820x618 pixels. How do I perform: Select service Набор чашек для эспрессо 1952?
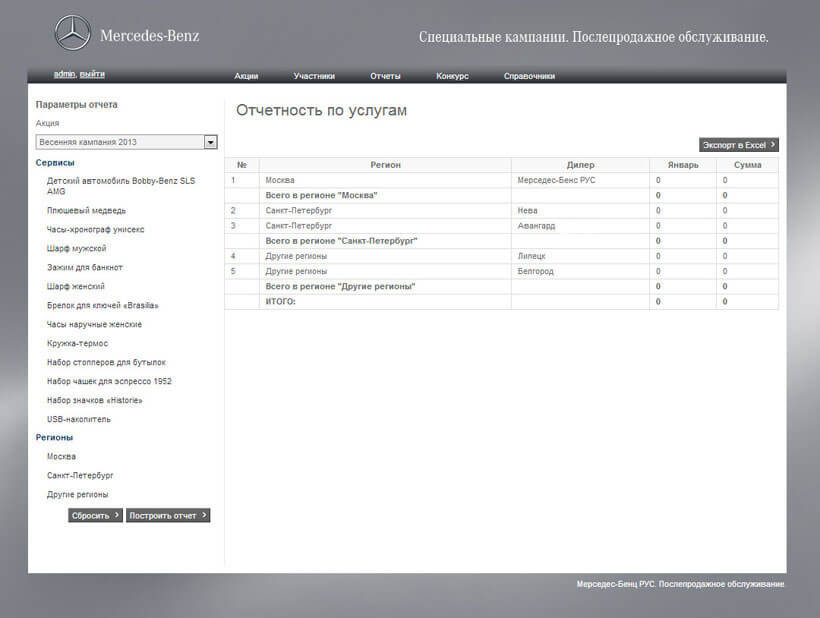109,381
